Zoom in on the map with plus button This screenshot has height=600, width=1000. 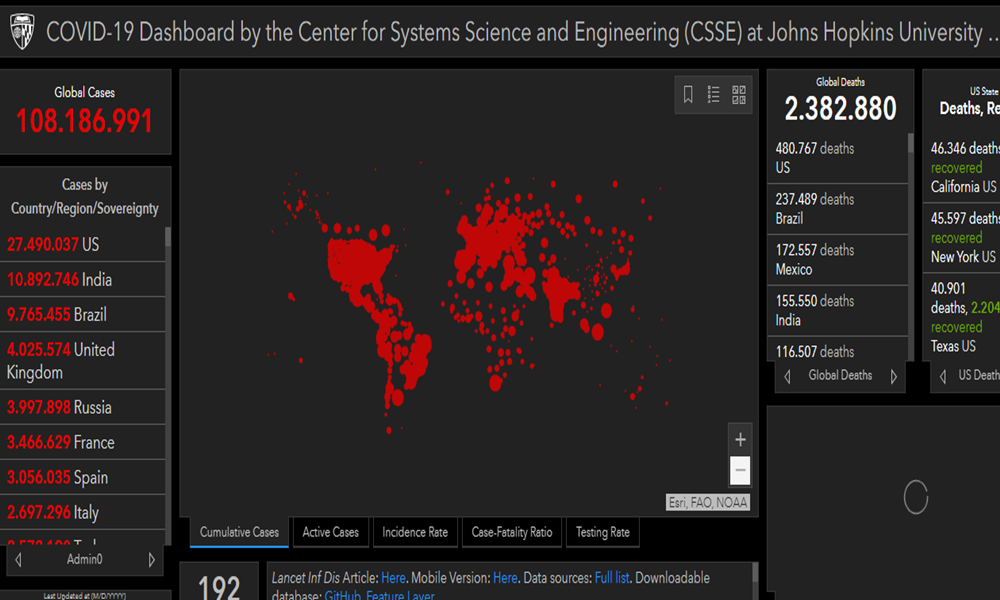tap(740, 439)
